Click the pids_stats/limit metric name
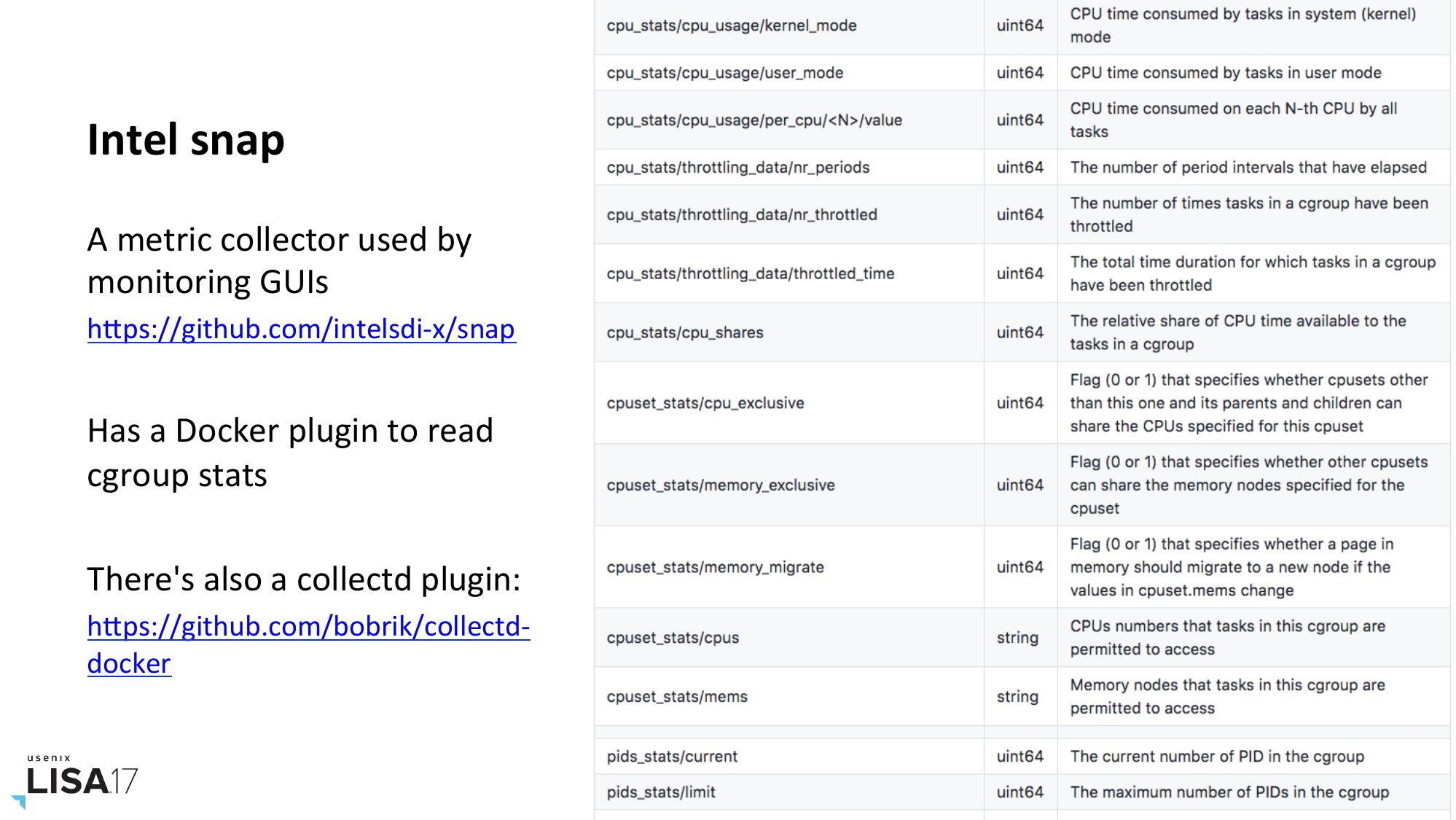This screenshot has width=1456, height=820. (x=660, y=792)
